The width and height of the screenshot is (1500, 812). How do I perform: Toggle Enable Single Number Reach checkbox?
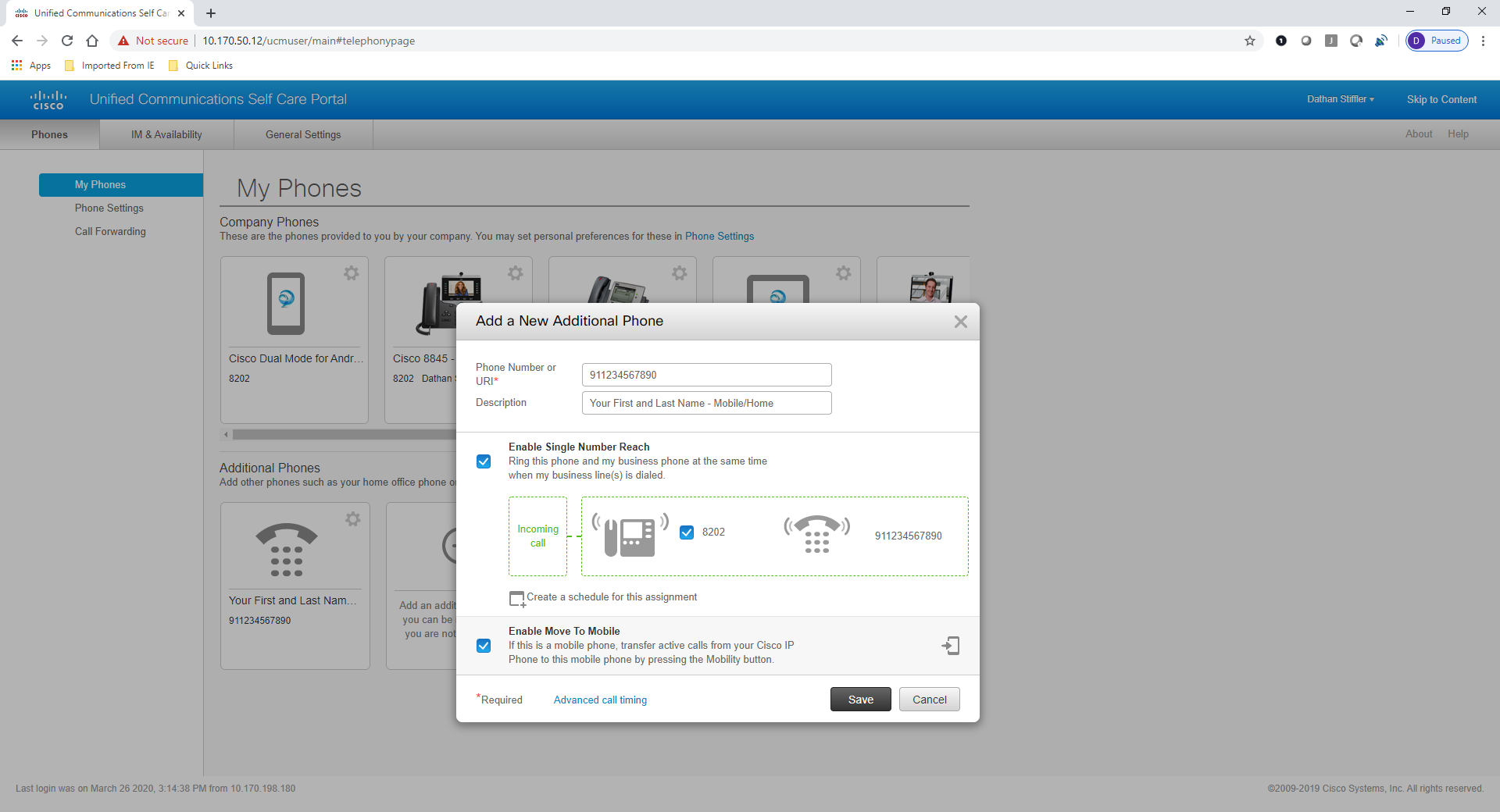[484, 461]
